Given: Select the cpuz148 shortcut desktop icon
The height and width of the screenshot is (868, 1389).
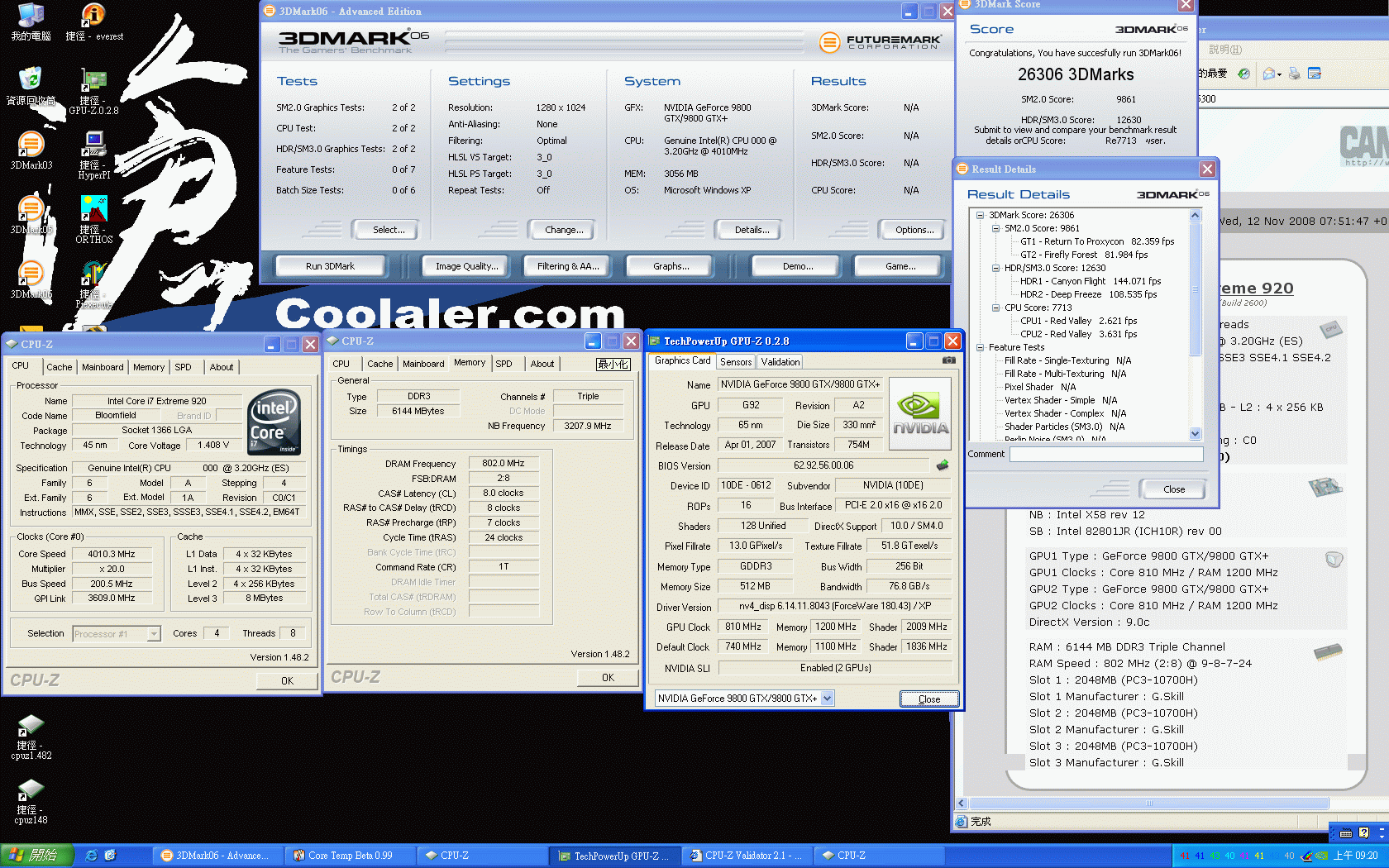Looking at the screenshot, I should [31, 801].
